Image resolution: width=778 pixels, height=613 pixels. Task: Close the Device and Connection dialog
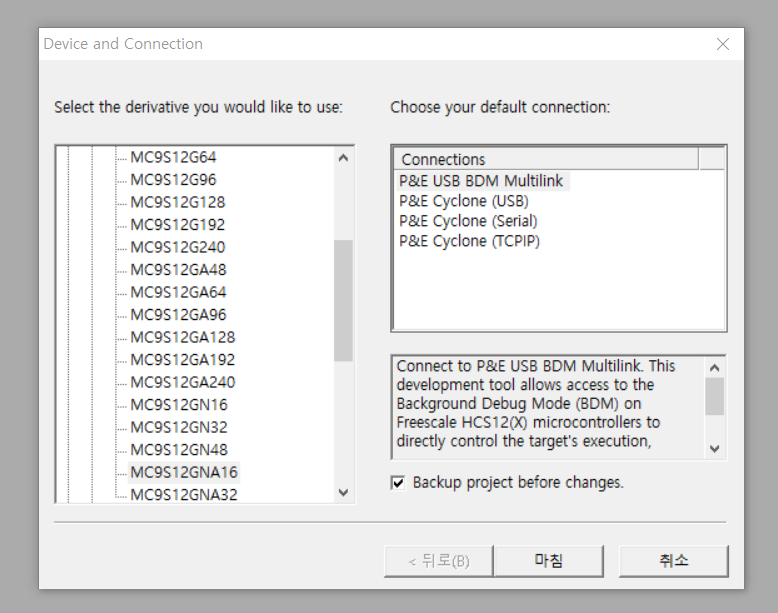pos(723,44)
